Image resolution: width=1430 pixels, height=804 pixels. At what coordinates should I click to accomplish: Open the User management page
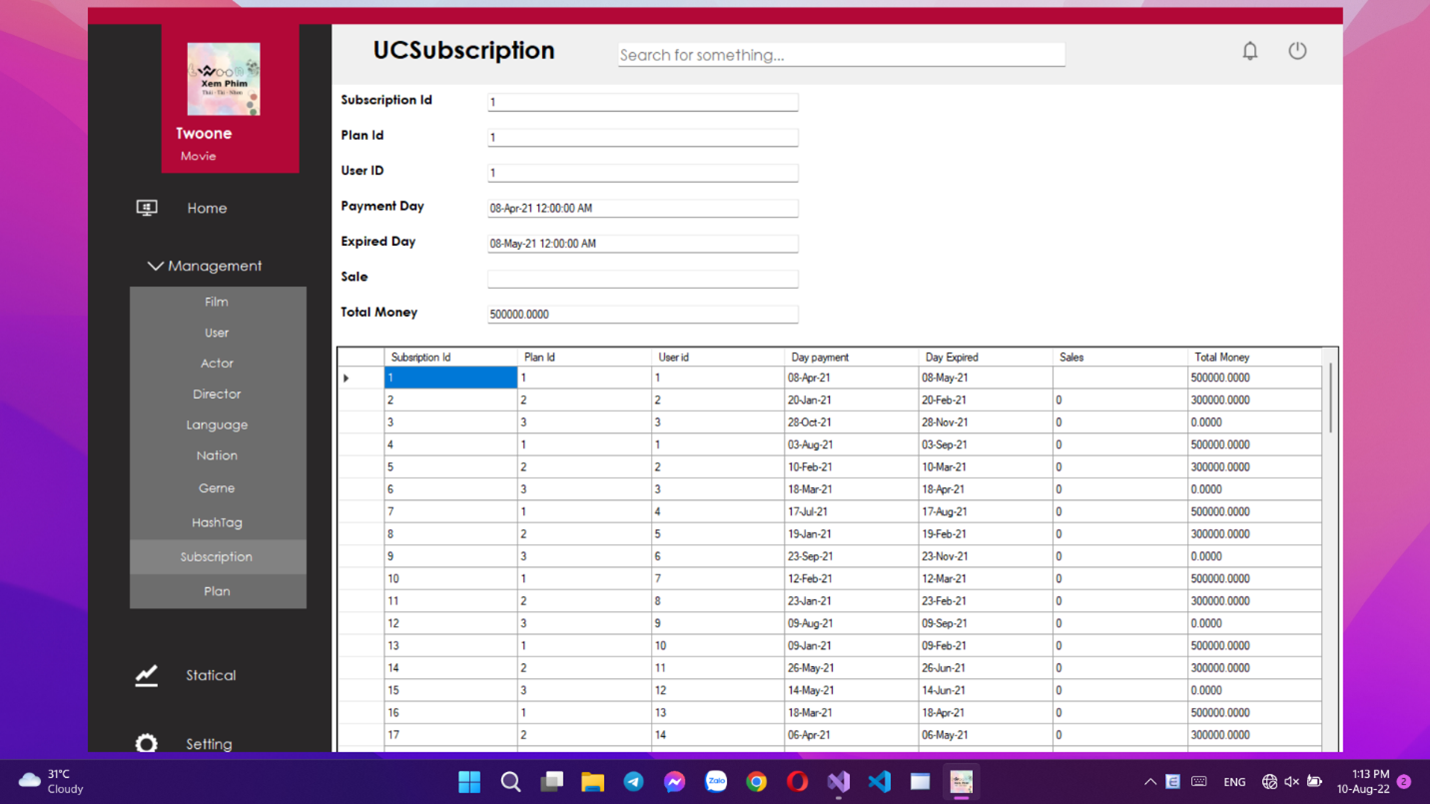pyautogui.click(x=217, y=333)
